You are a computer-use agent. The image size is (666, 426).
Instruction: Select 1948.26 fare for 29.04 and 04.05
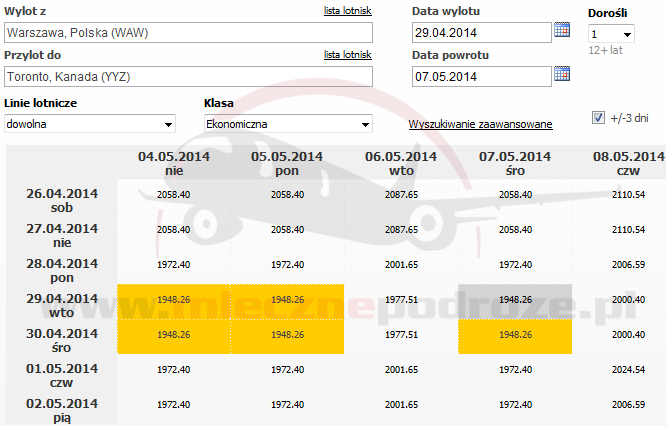click(174, 298)
